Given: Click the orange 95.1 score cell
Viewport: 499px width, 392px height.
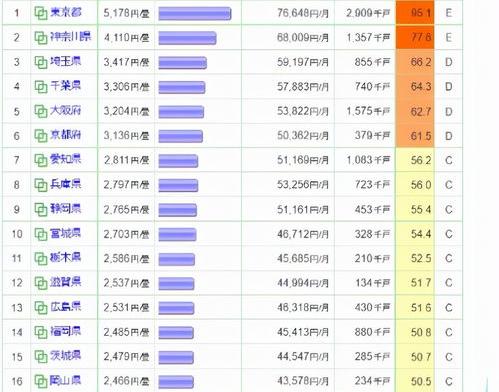Looking at the screenshot, I should pyautogui.click(x=415, y=13).
